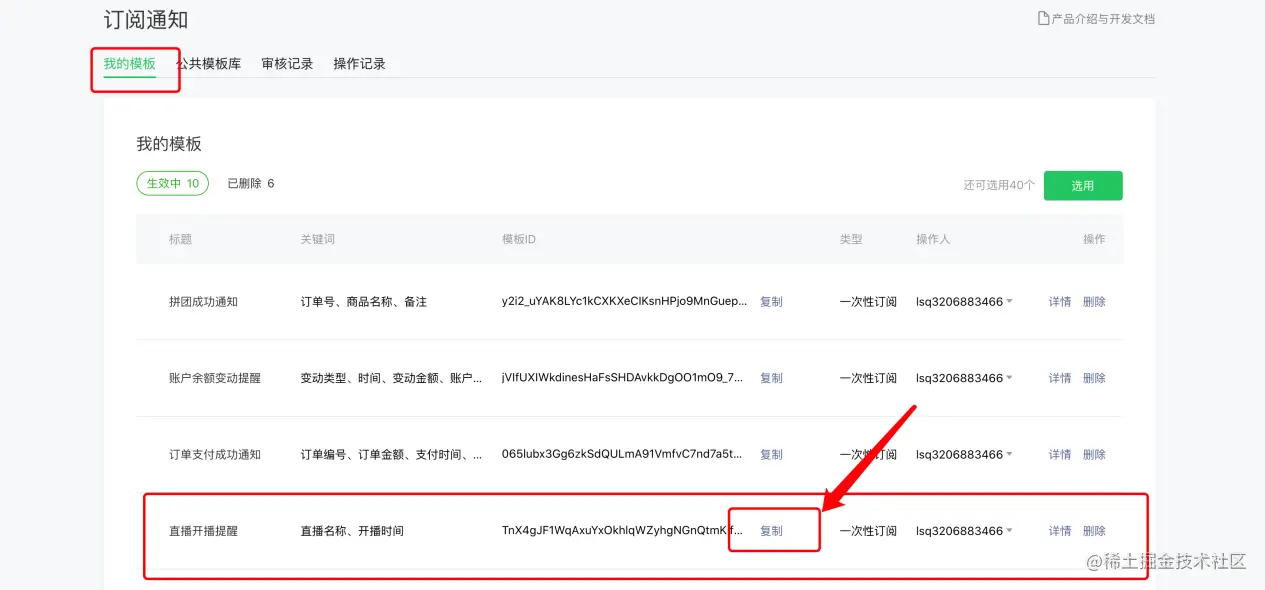The width and height of the screenshot is (1265, 590).
Task: Open 详情 for 订单支付成功通知
Action: 1060,454
